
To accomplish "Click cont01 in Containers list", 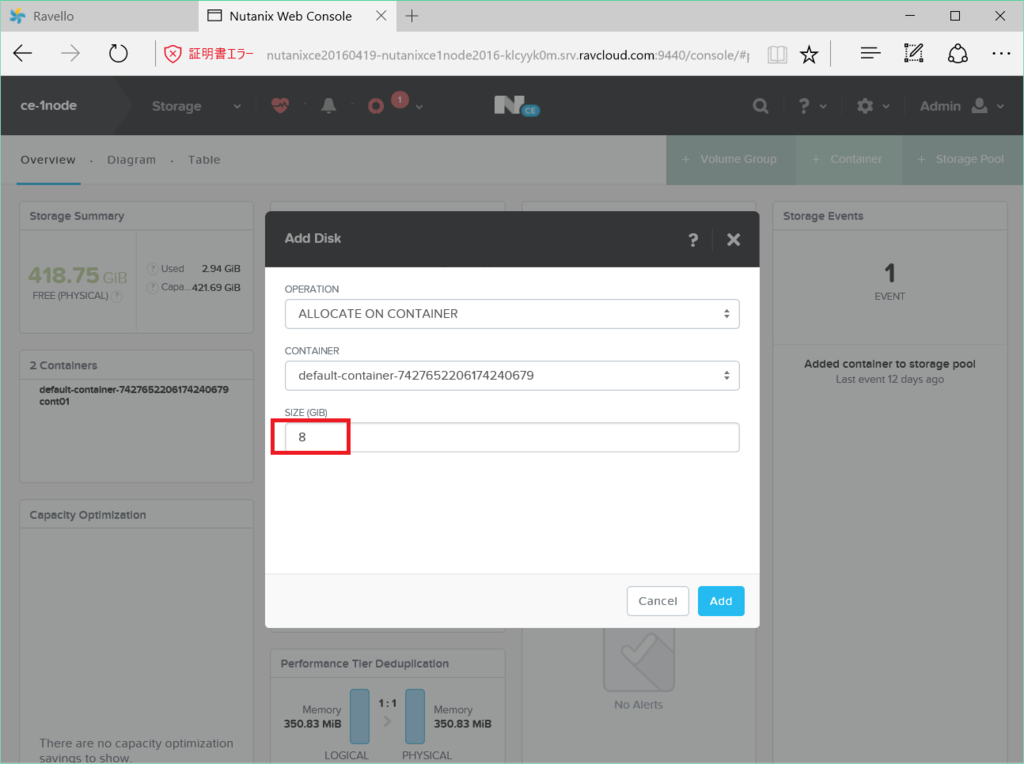I will (54, 402).
